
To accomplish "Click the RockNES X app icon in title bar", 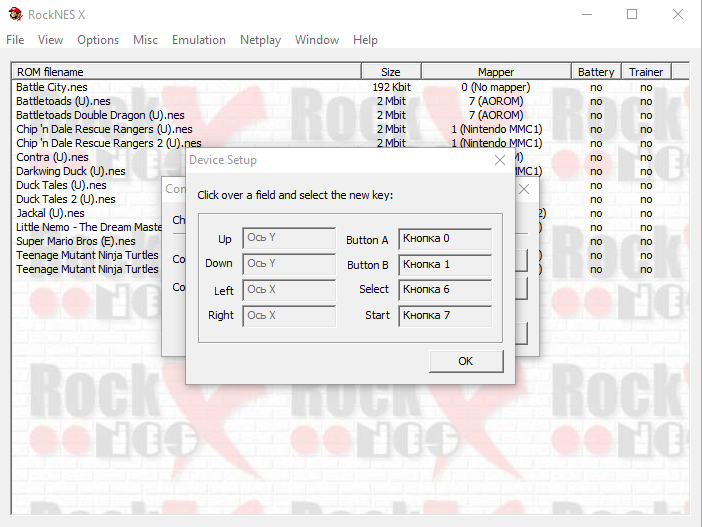I will click(16, 14).
